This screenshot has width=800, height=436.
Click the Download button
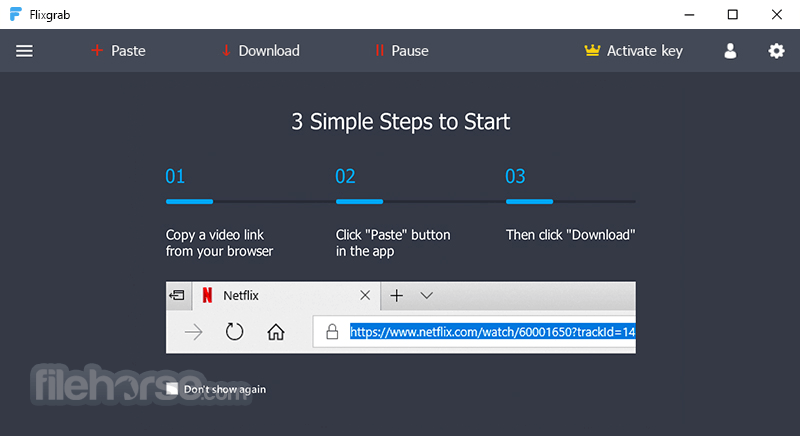click(261, 51)
